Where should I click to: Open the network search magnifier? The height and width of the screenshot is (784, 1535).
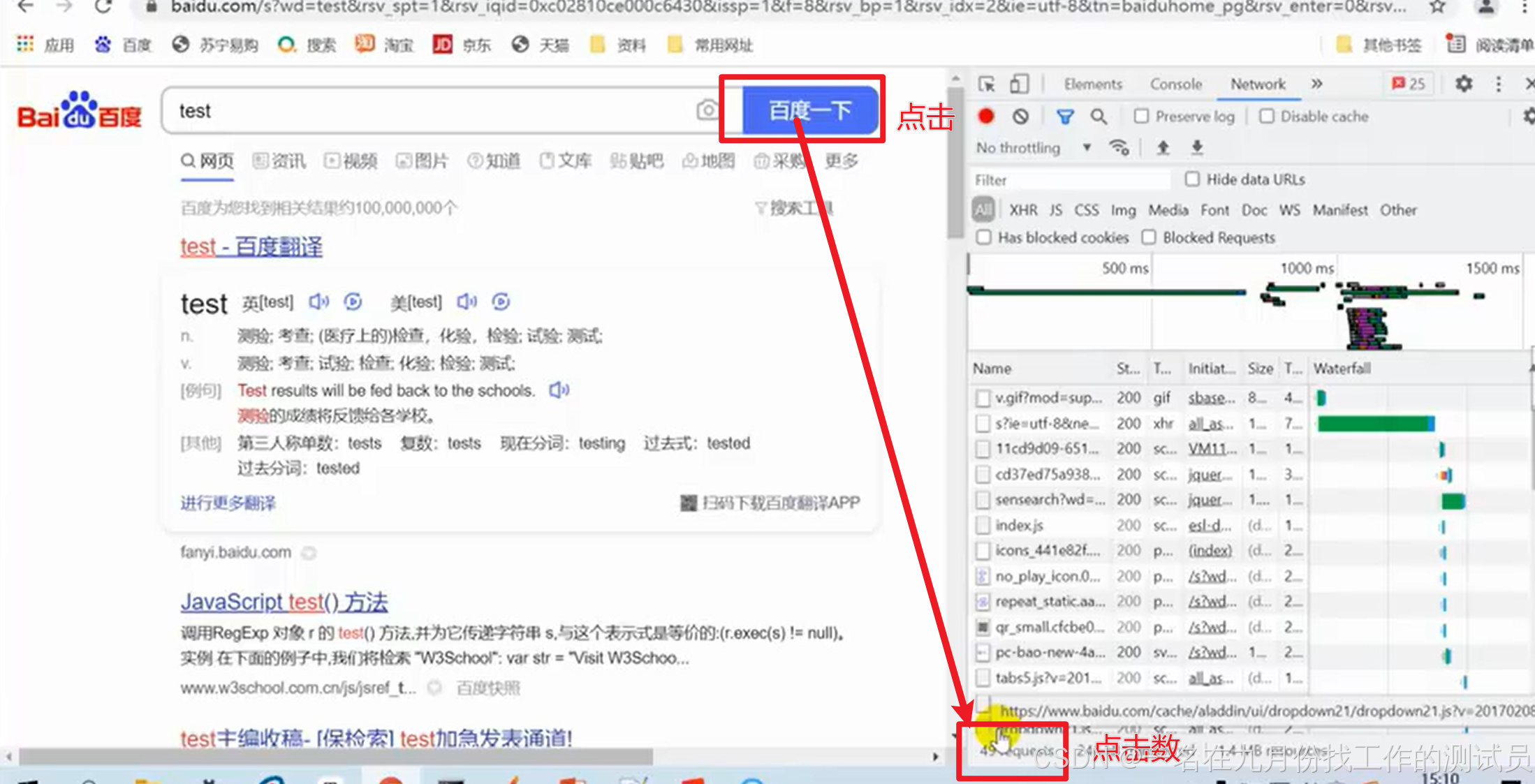[1099, 117]
